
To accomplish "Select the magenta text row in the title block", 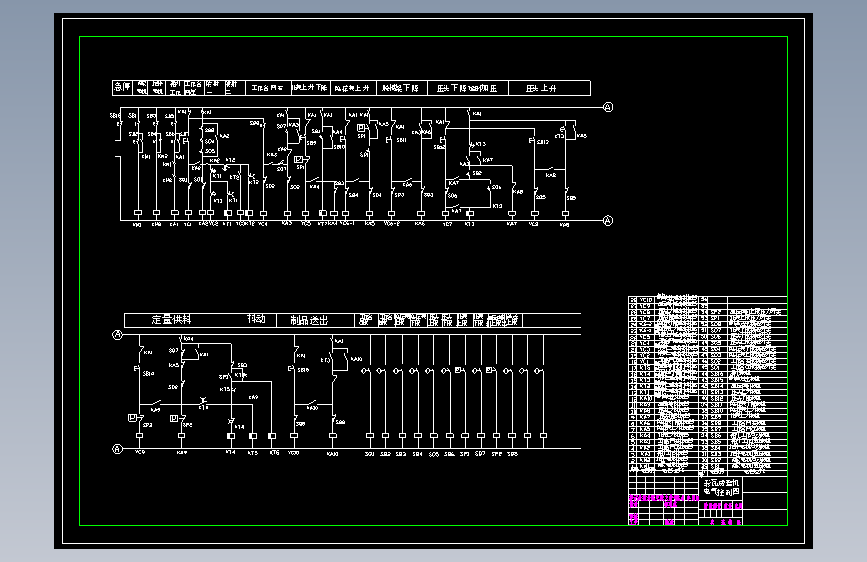I will tap(664, 498).
